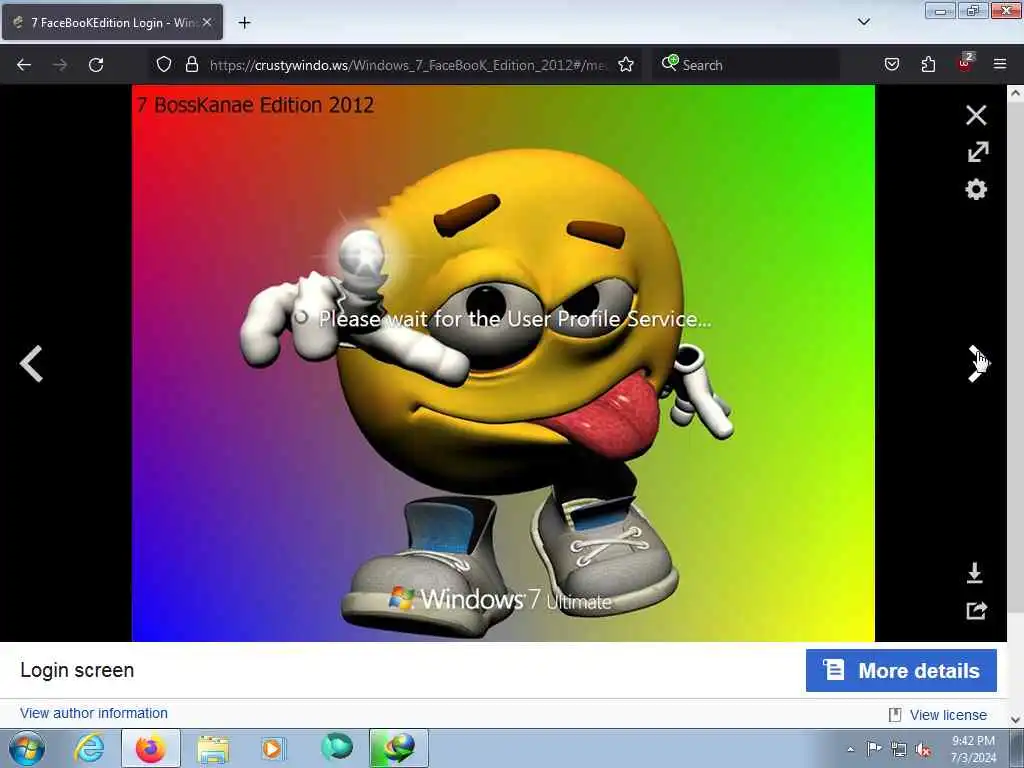1024x768 pixels.
Task: Select the 7 FaceBooKEdition Login tab
Action: click(x=112, y=22)
